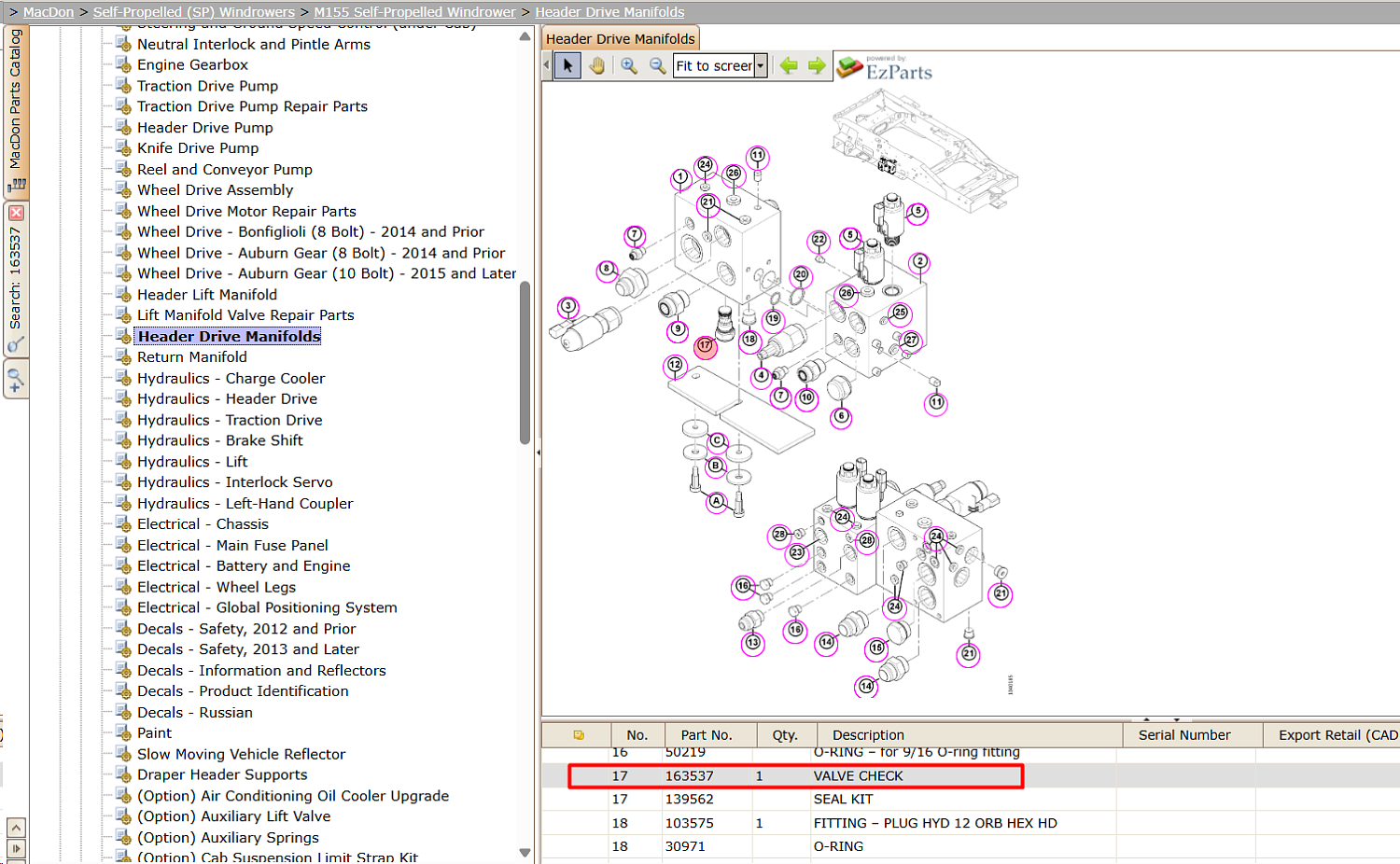The image size is (1400, 864).
Task: Open Lift Manifold Valve Repair Parts
Action: [x=245, y=315]
